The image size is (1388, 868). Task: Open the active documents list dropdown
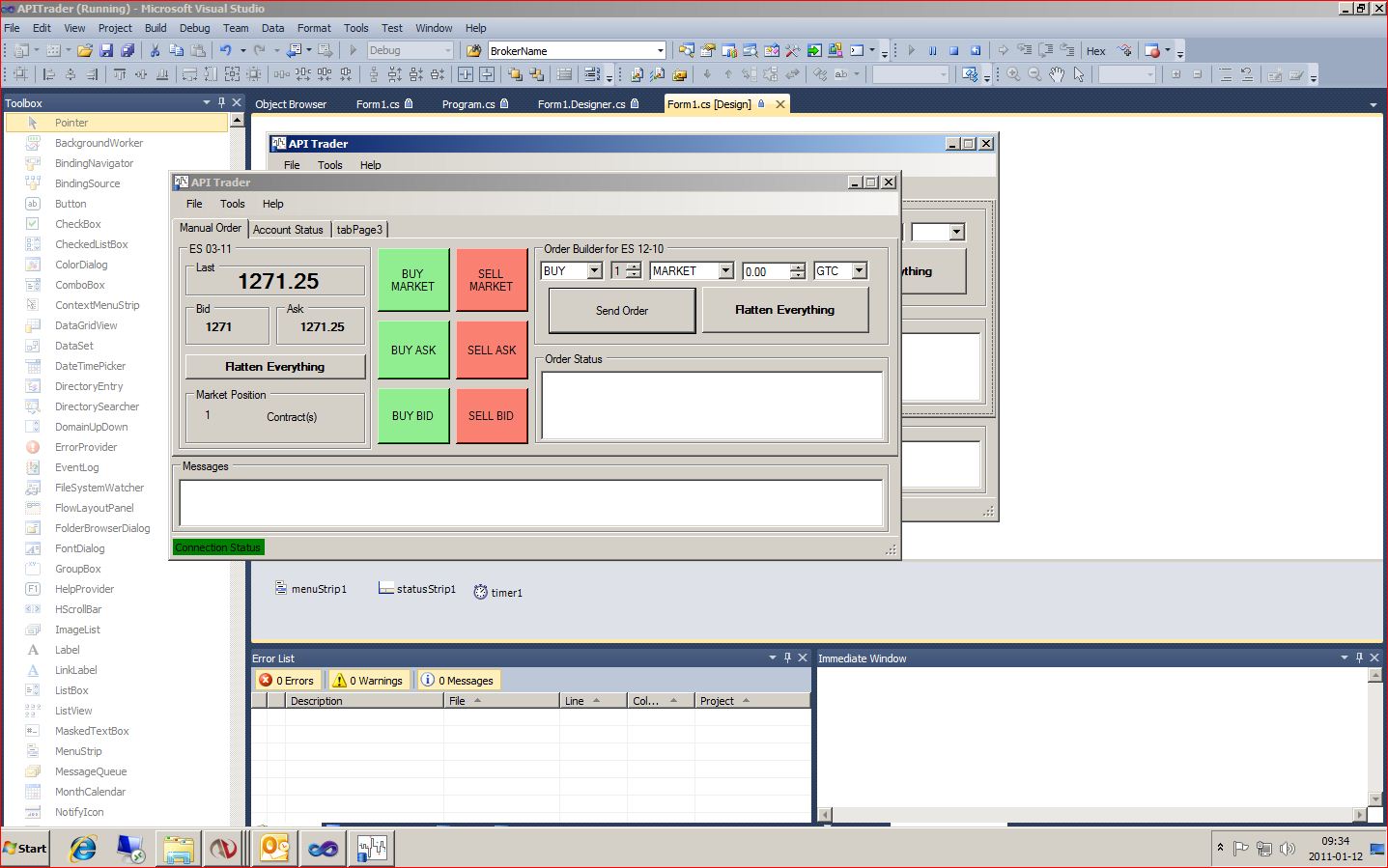tap(1373, 104)
